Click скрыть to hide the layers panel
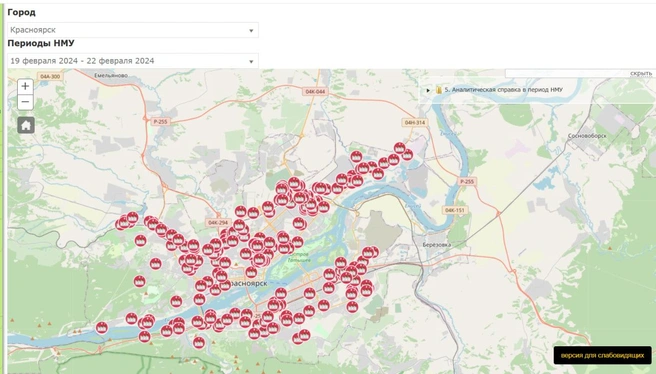The image size is (656, 374). 641,74
